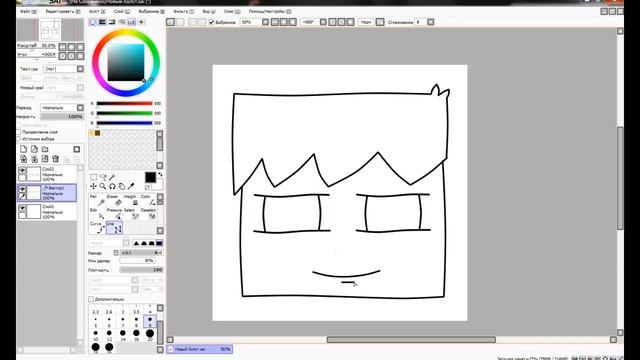Choose the vector Select tool

131,214
